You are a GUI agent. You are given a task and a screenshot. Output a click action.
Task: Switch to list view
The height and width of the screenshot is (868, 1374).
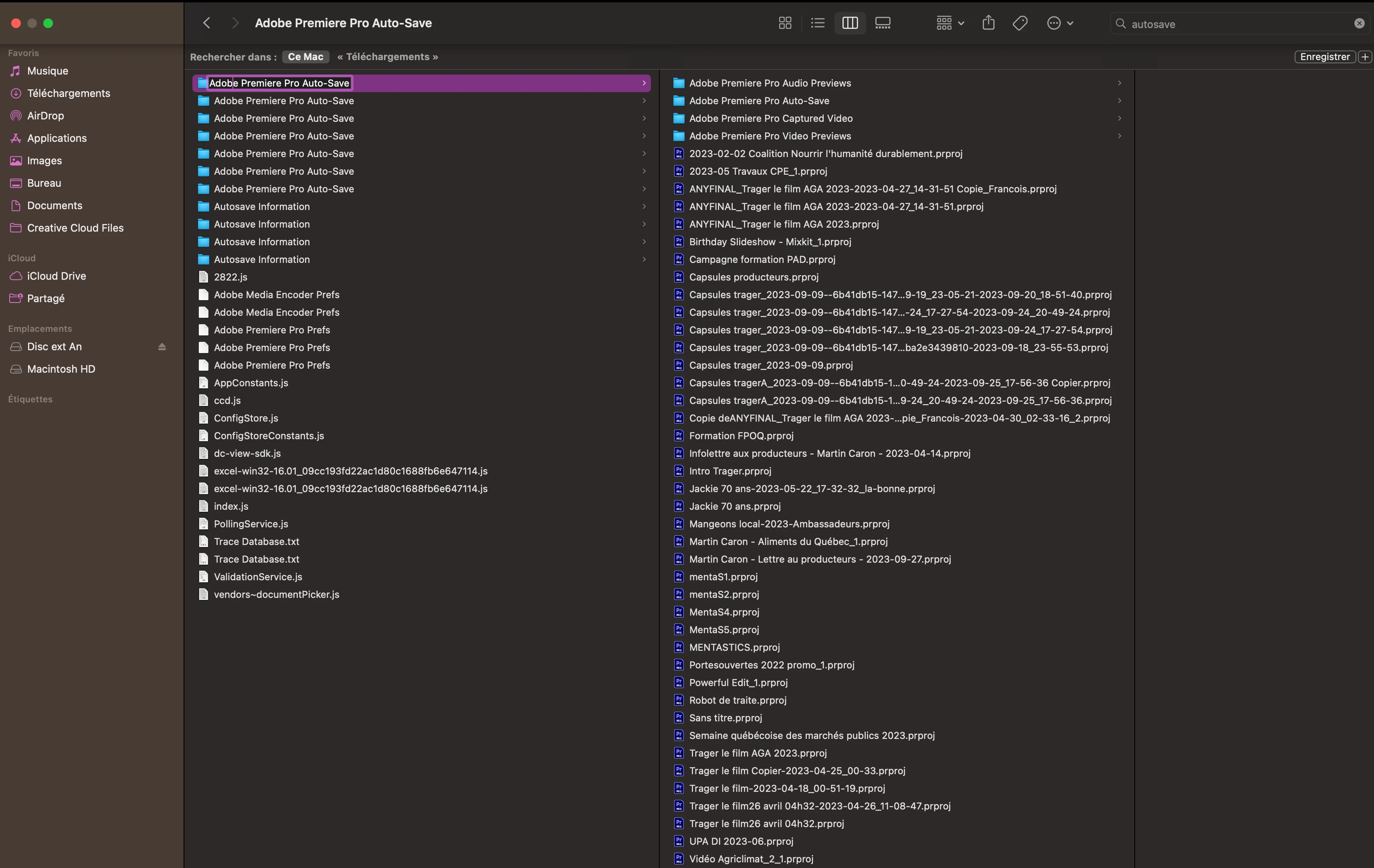tap(817, 23)
